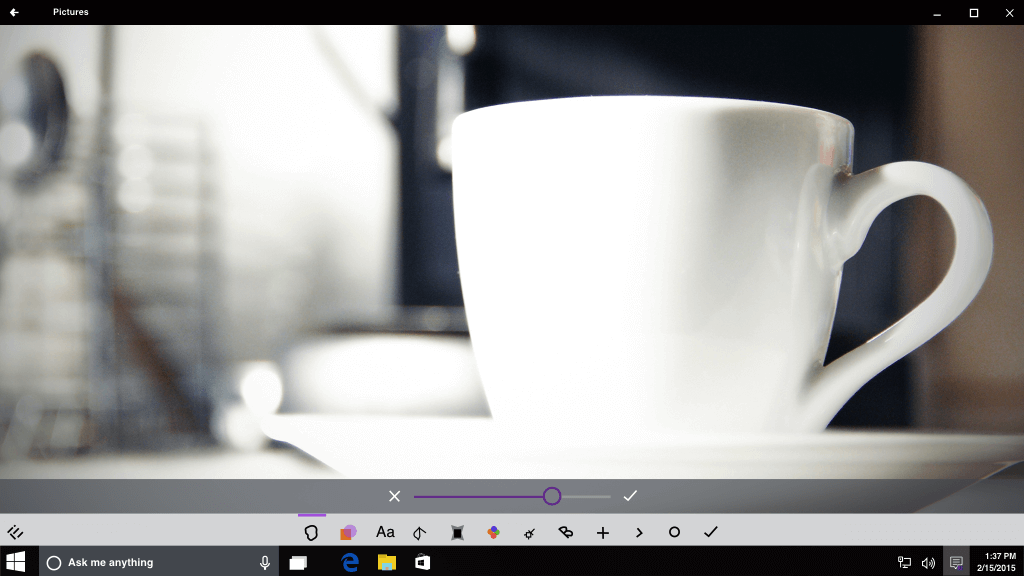Cancel the slider adjustment with the X
The height and width of the screenshot is (576, 1024).
[x=394, y=496]
